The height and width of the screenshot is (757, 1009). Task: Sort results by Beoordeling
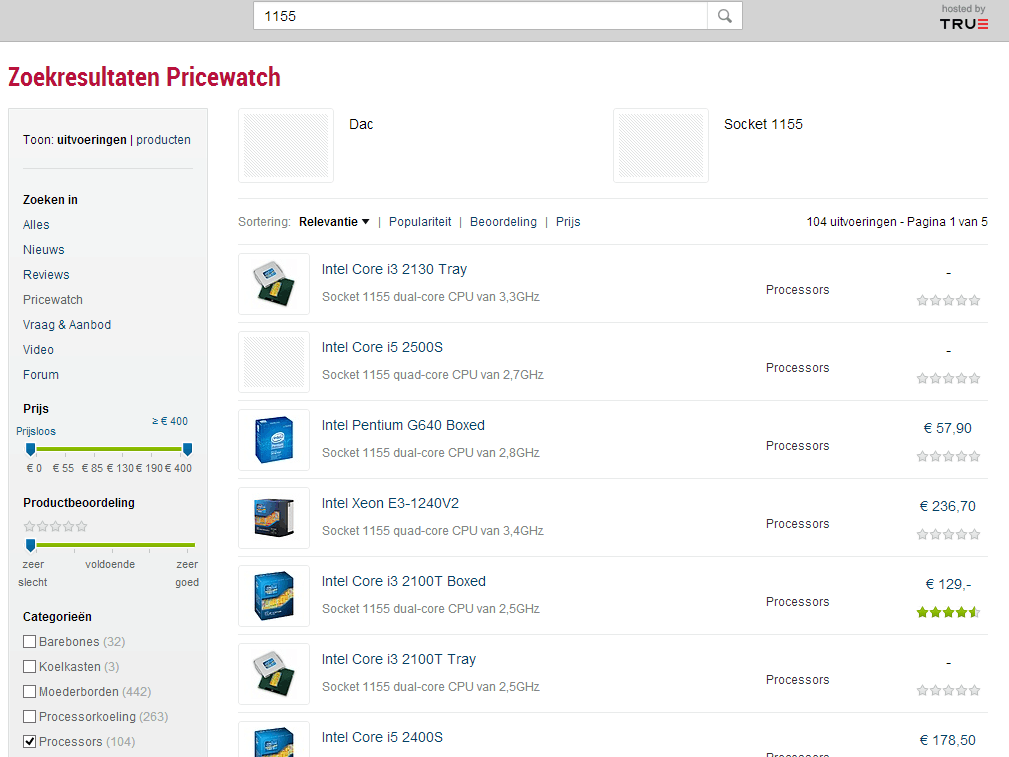[x=503, y=221]
